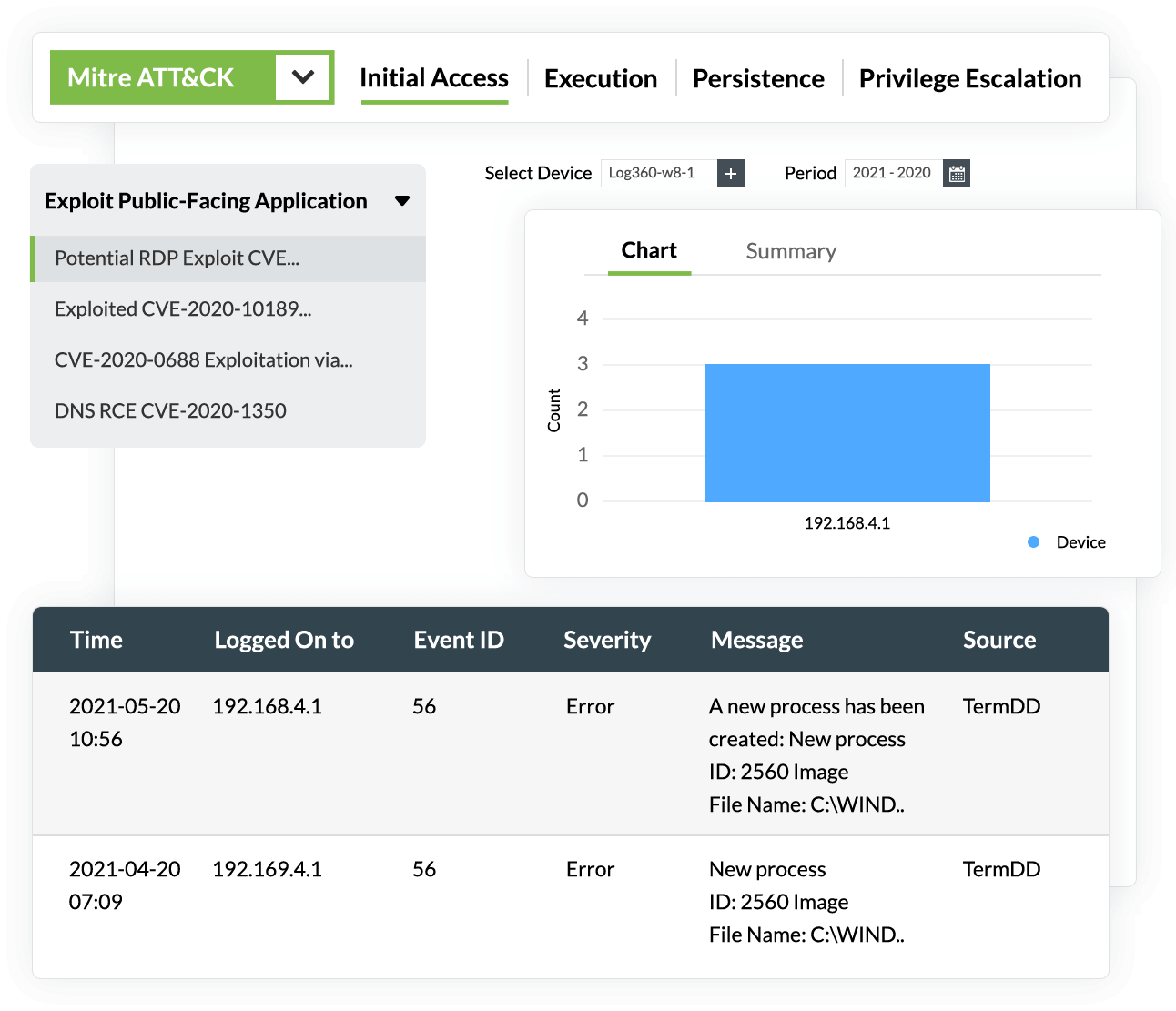Switch to the Privilege Escalation tab
Viewport: 1176px width, 1011px height.
[969, 78]
